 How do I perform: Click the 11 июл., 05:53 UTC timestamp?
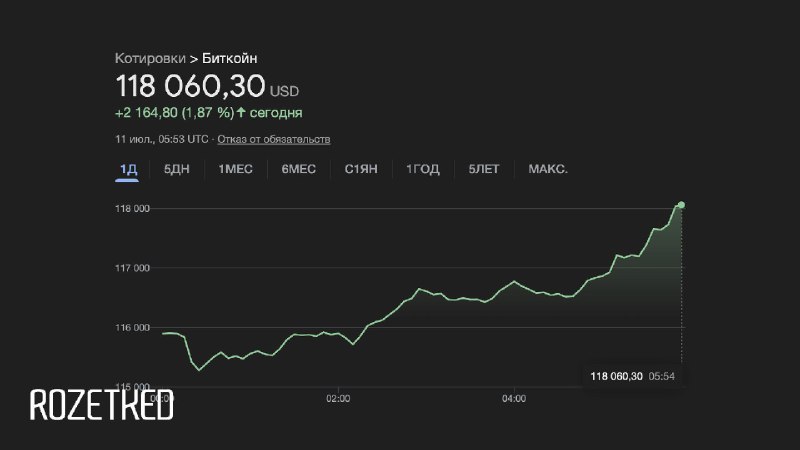tap(162, 139)
